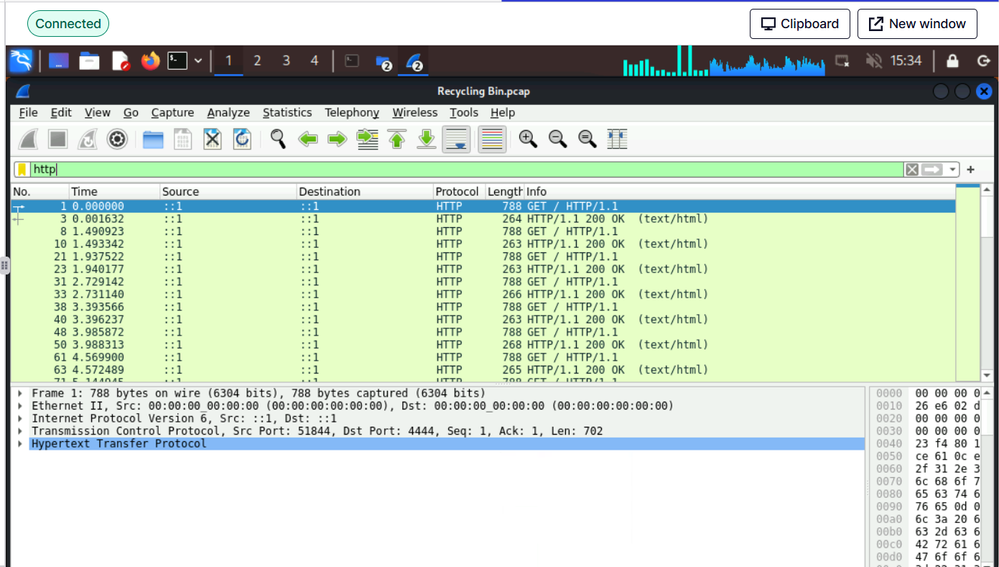Click the Clipboard button

799,24
